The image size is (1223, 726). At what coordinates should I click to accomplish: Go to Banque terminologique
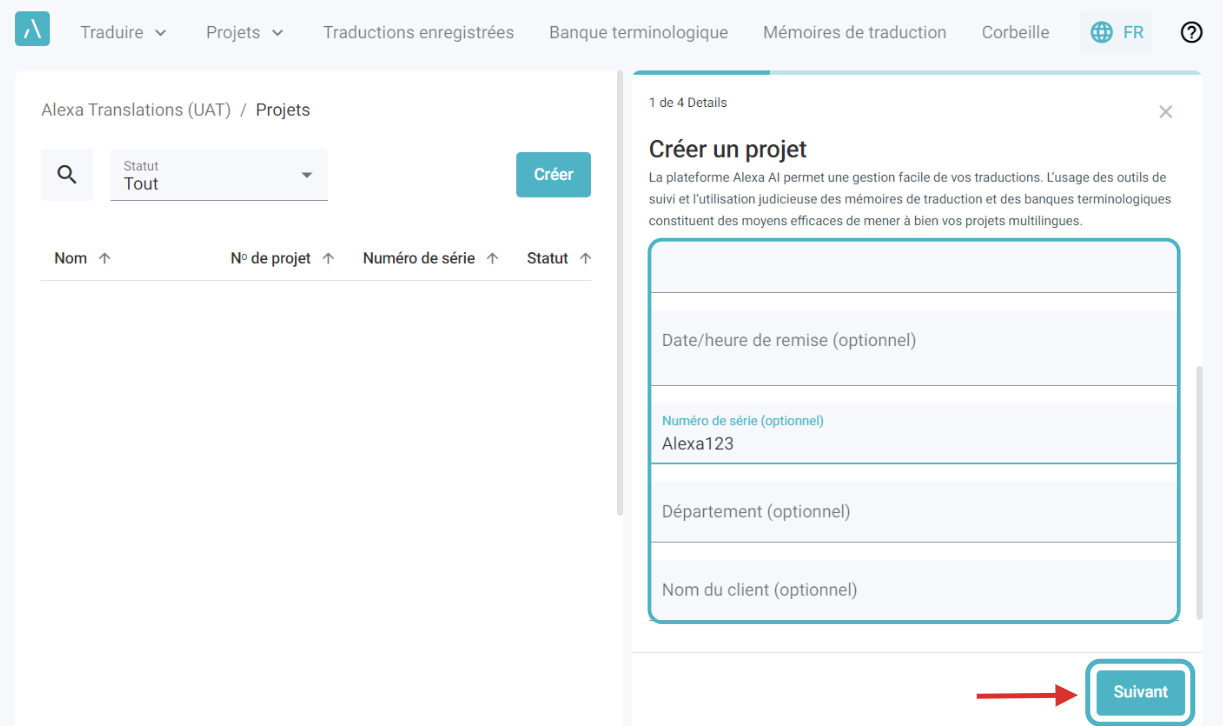pyautogui.click(x=638, y=32)
